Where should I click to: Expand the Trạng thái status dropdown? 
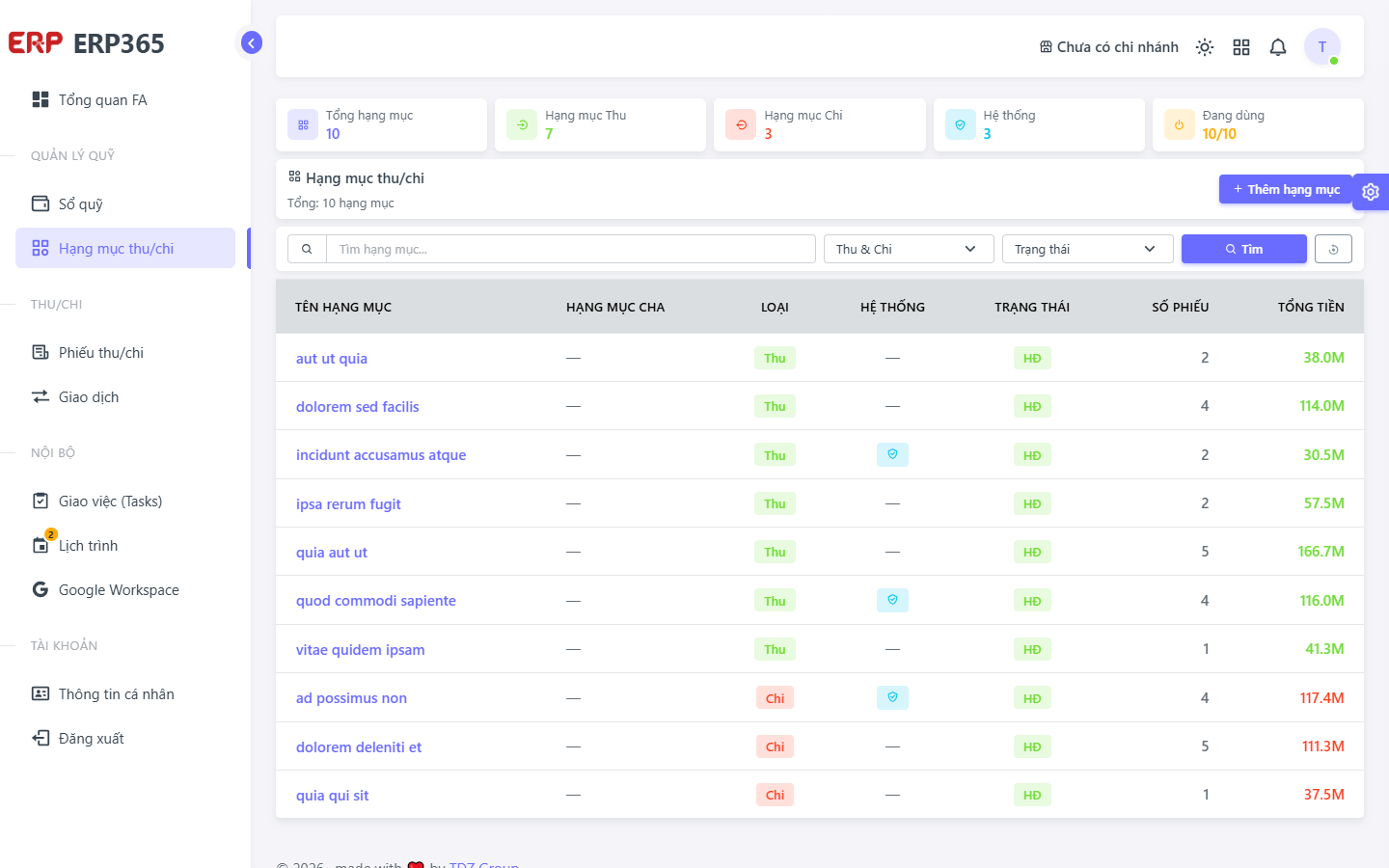tap(1088, 249)
